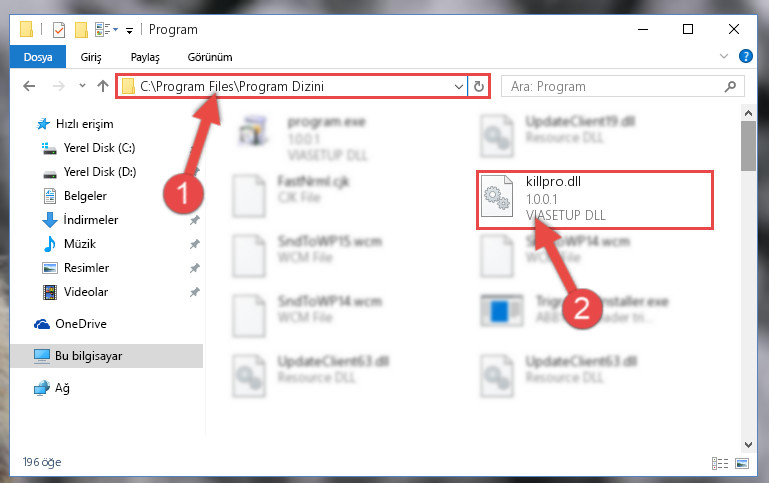This screenshot has height=483, width=769.
Task: Click the Properties icon in the quick access toolbar
Action: pos(58,30)
